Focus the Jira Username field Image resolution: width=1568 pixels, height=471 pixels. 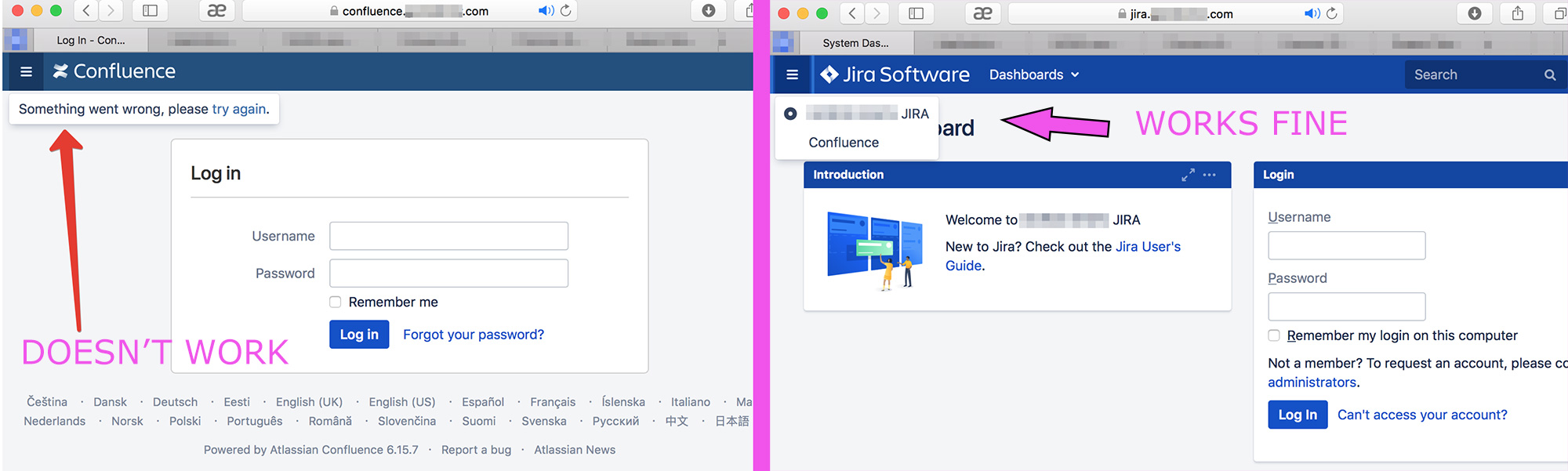click(1347, 245)
